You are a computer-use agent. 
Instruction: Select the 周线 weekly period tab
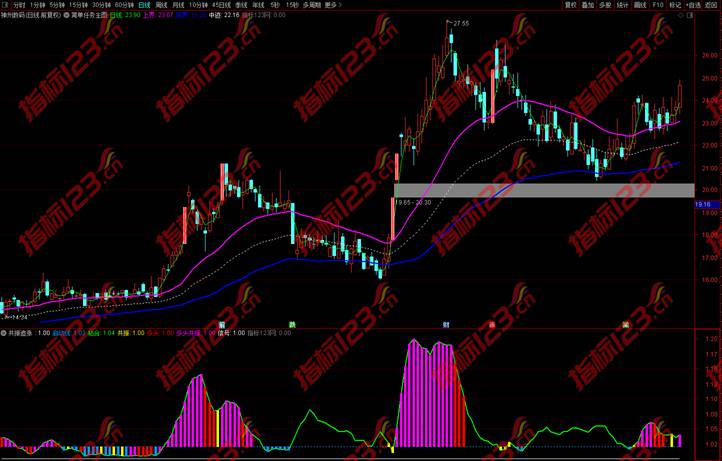coord(163,5)
